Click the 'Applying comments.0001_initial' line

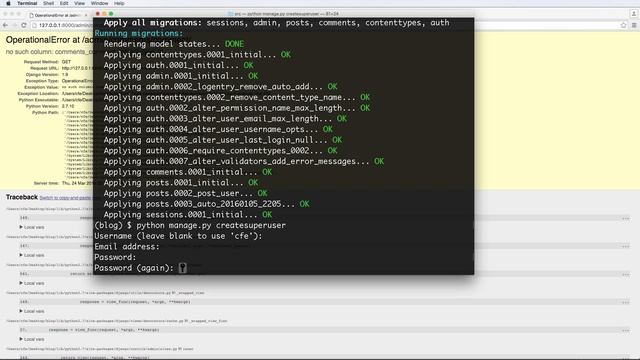pos(188,172)
